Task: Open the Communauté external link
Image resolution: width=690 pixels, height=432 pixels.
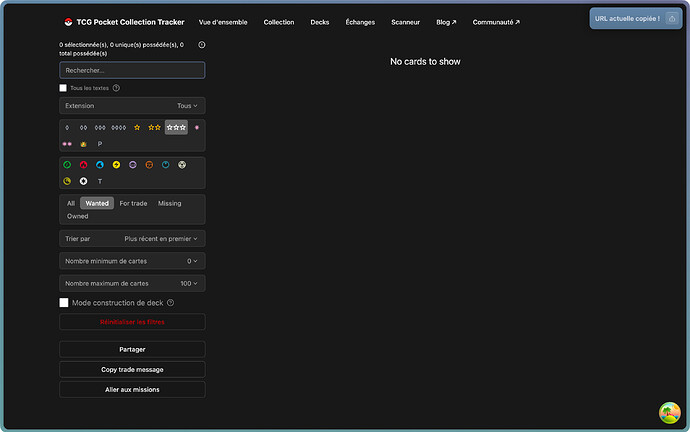Action: pyautogui.click(x=496, y=22)
